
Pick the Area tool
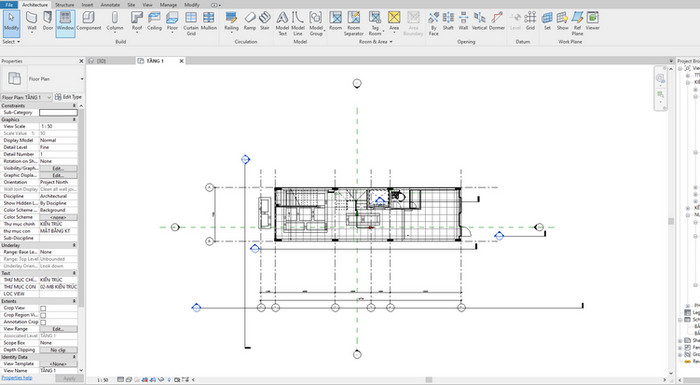[x=394, y=22]
